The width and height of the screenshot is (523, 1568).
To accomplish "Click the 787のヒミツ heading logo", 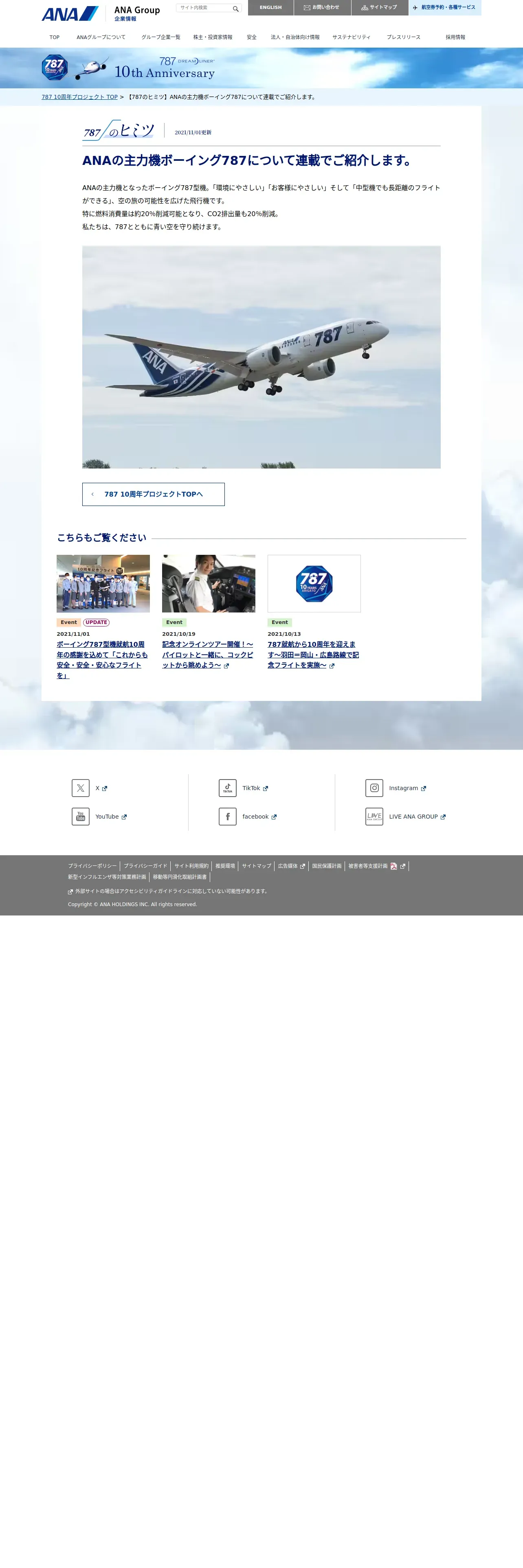I will 118,130.
